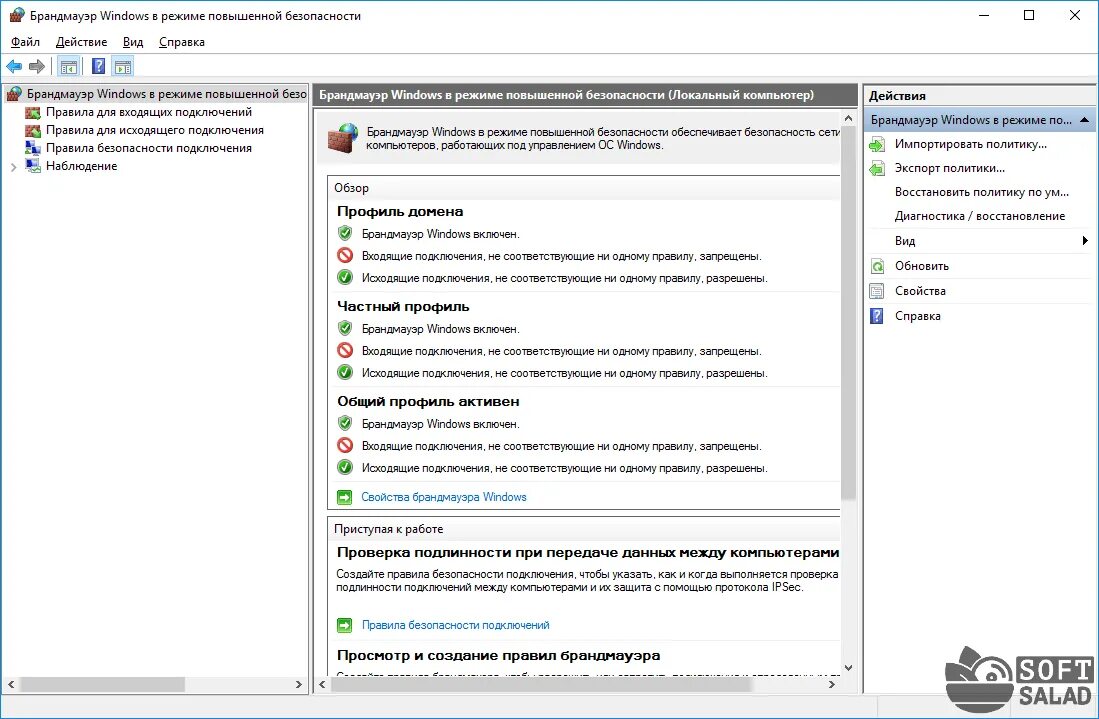The image size is (1099, 719).
Task: Click the Обзор section header
Action: [351, 188]
